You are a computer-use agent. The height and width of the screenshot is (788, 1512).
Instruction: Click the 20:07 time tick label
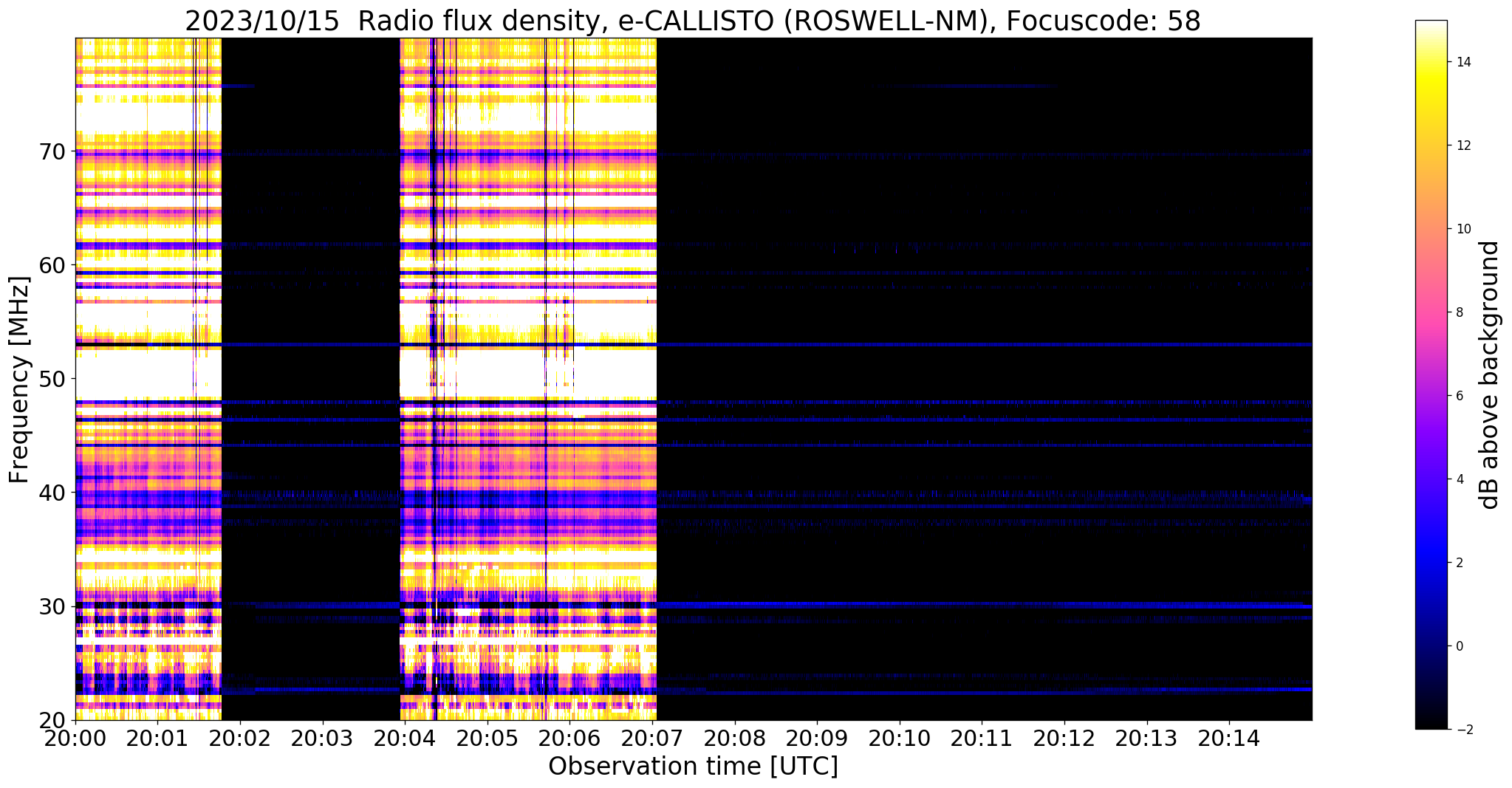coord(652,737)
